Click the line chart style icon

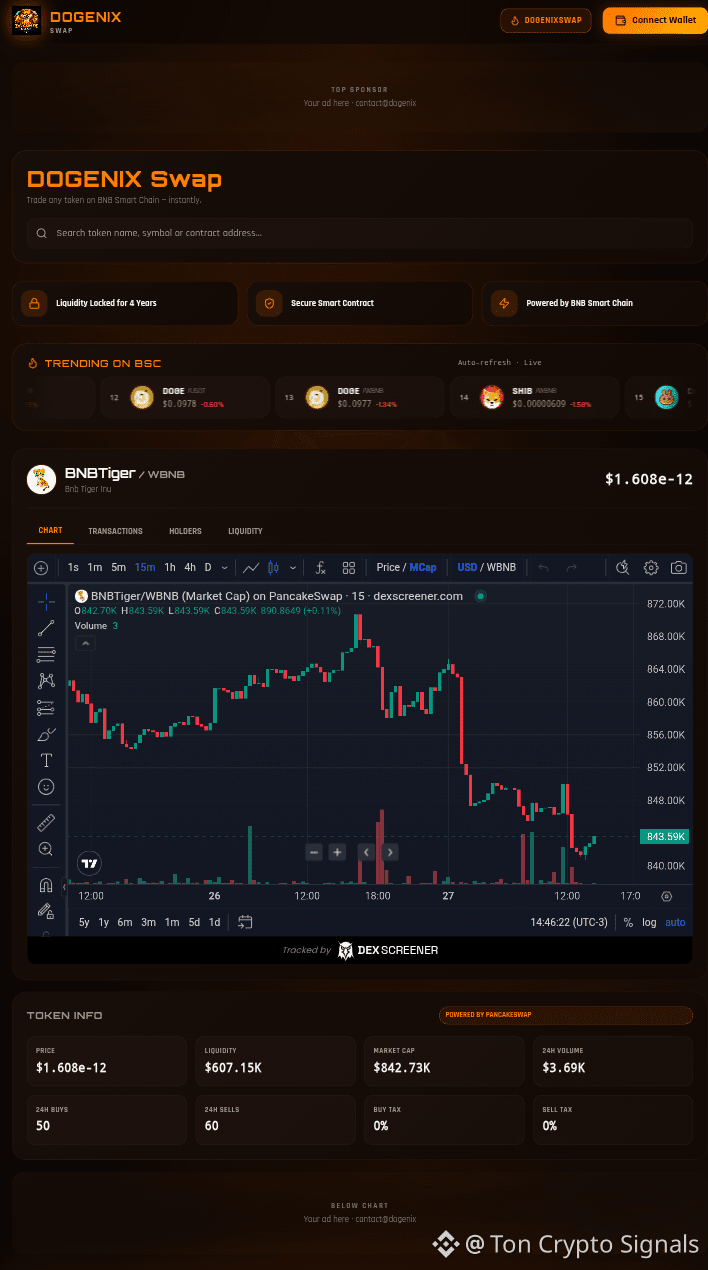(251, 567)
